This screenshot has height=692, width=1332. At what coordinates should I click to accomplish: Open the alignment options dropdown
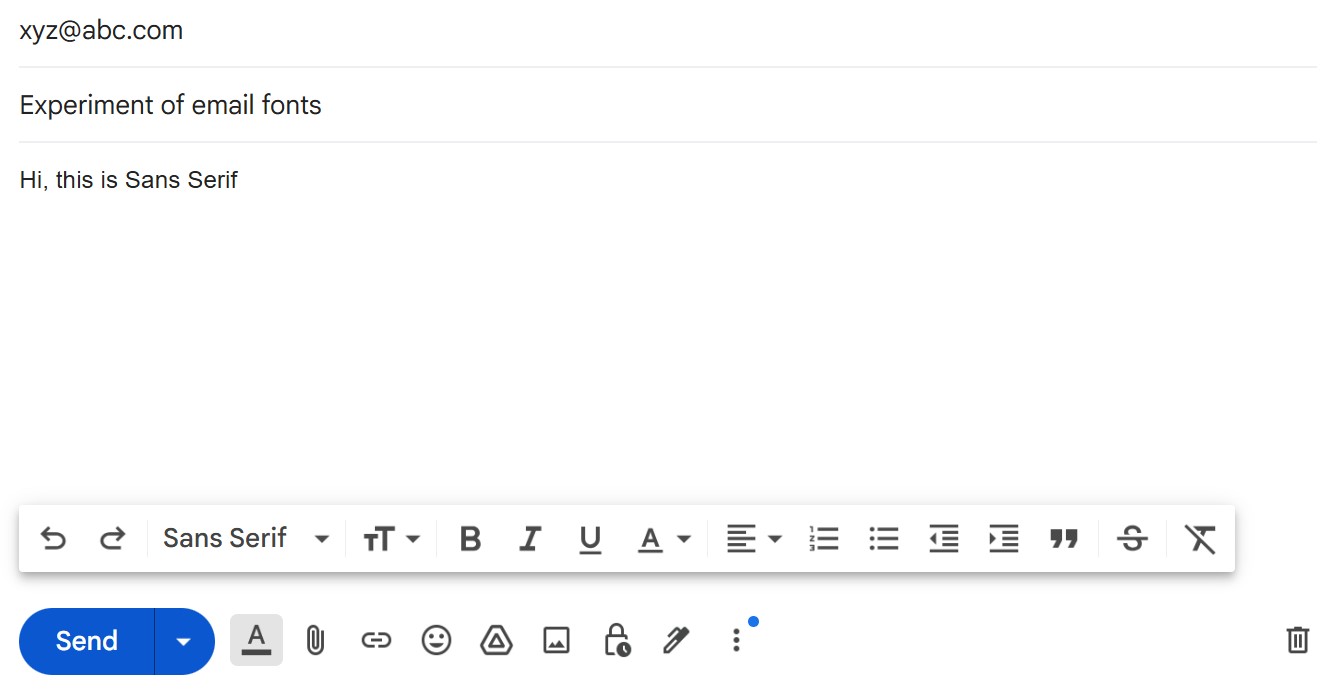point(753,538)
